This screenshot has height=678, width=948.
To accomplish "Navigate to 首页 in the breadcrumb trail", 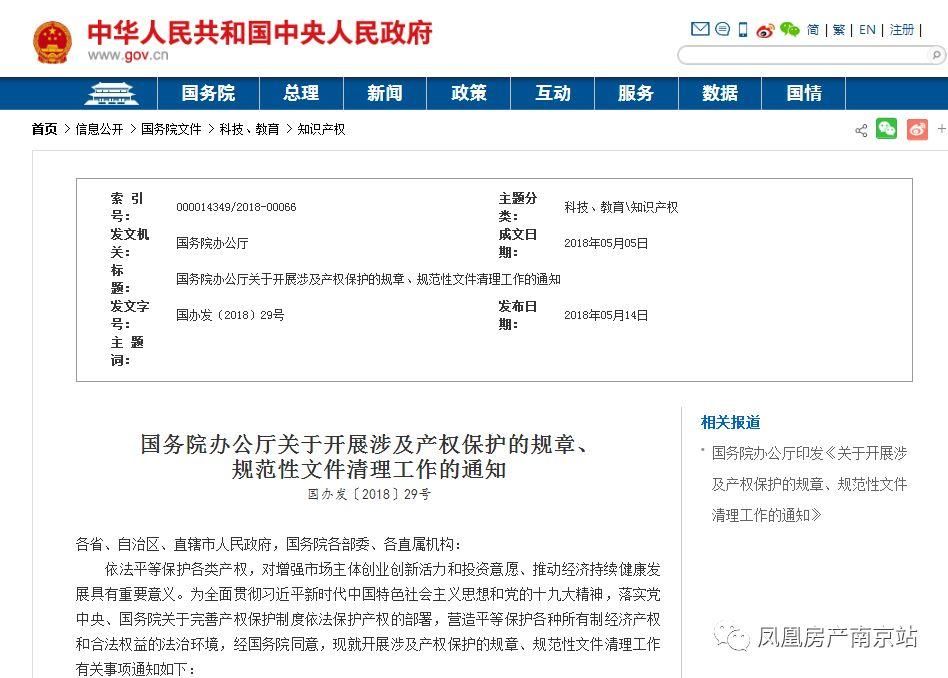I will 43,129.
